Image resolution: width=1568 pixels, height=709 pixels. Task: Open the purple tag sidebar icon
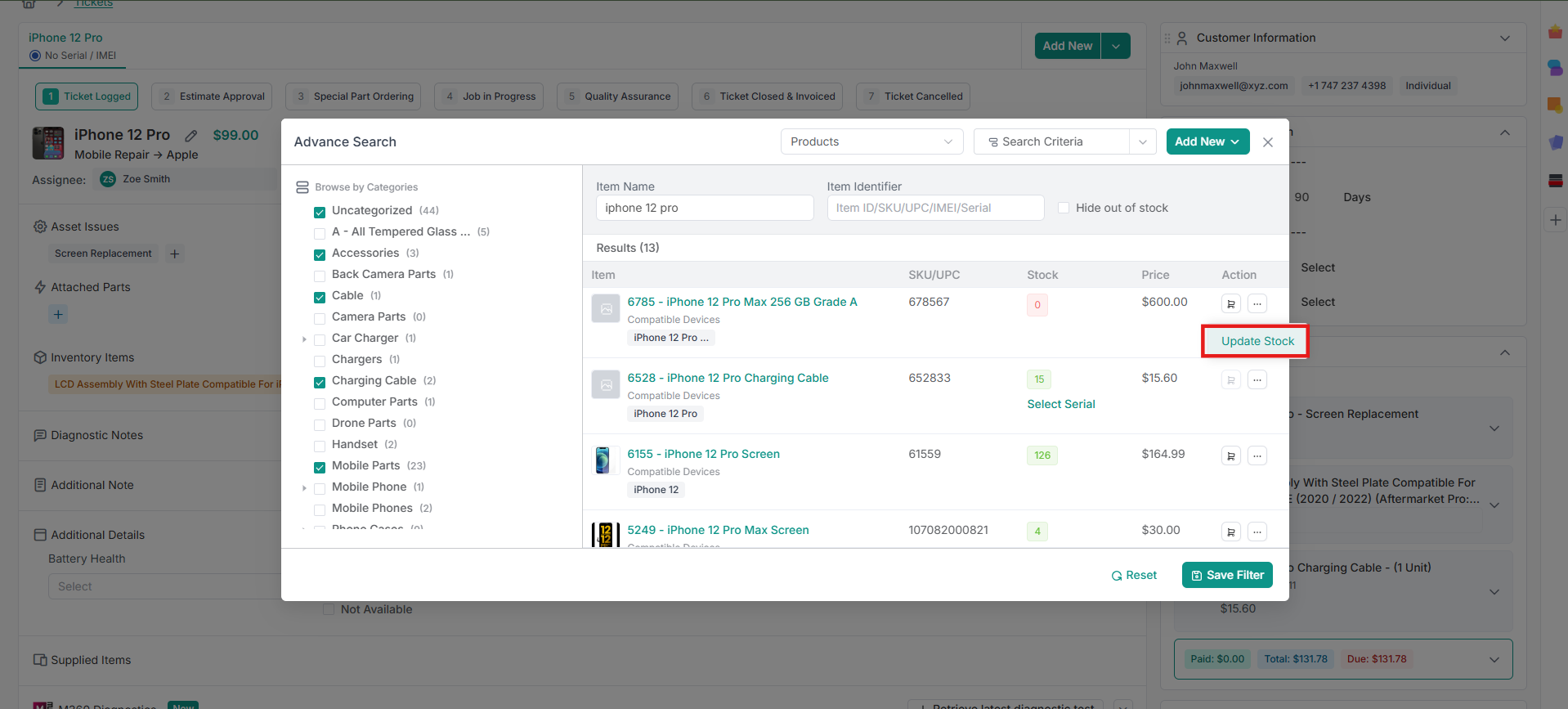(1556, 142)
